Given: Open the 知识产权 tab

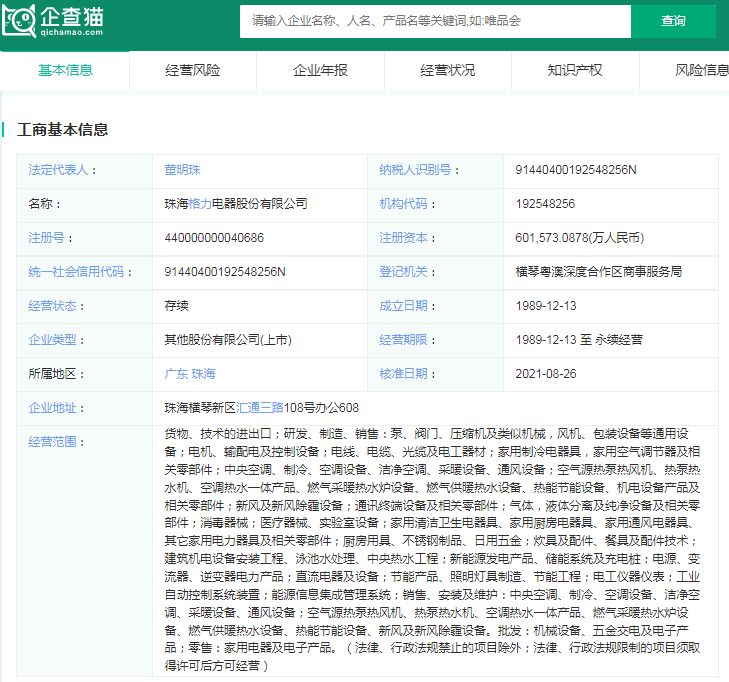Looking at the screenshot, I should (x=575, y=71).
